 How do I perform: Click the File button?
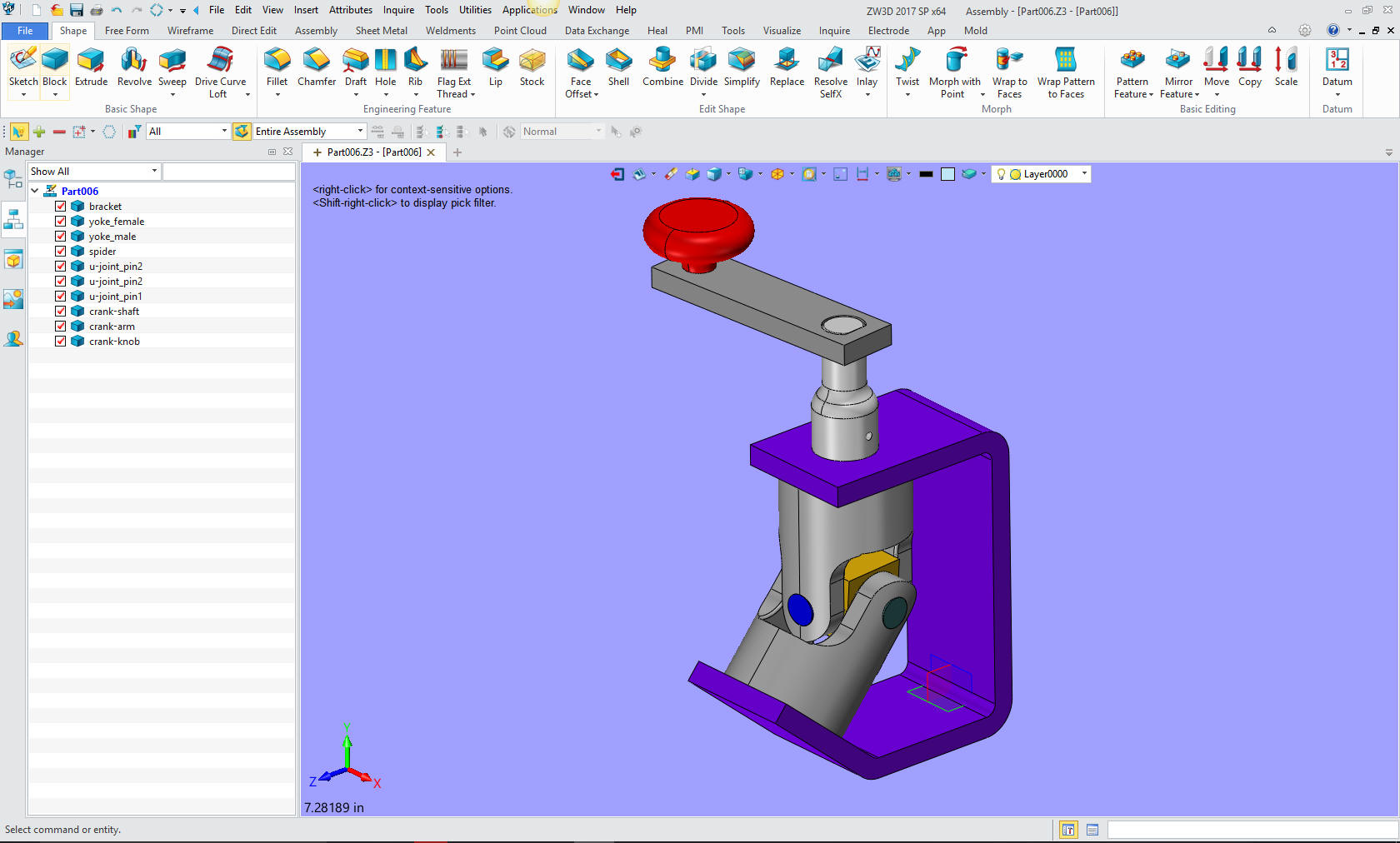click(25, 31)
